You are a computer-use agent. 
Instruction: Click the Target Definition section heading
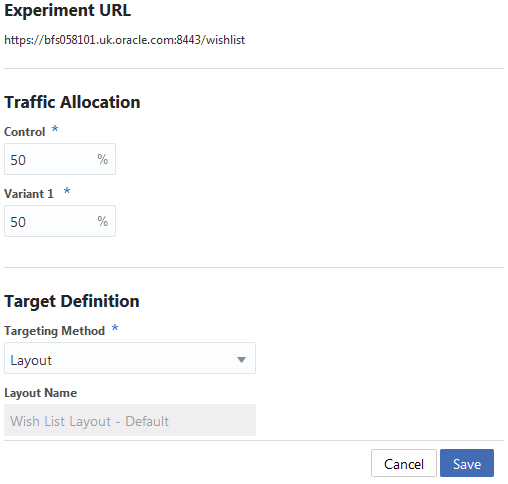pyautogui.click(x=72, y=301)
